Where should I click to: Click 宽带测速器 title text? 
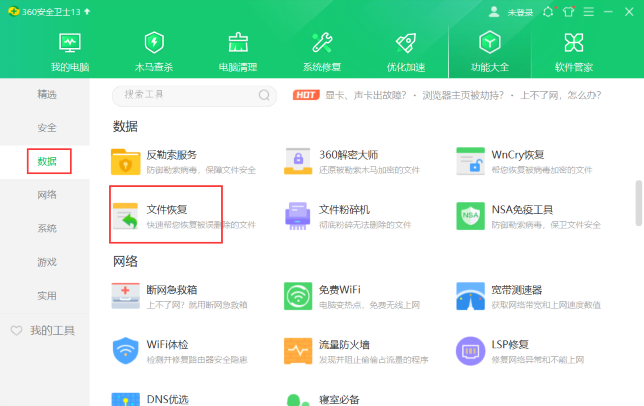point(517,290)
